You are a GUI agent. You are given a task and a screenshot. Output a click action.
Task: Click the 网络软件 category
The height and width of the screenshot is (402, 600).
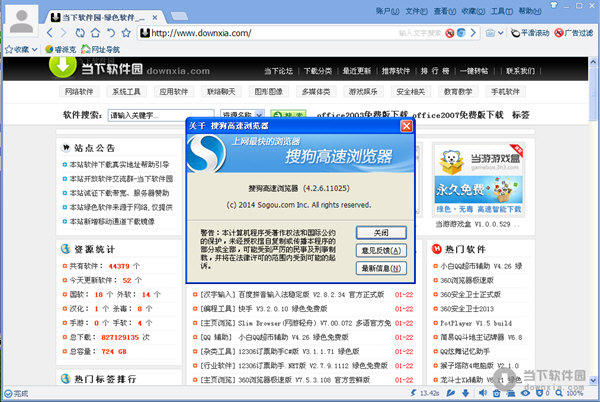[79, 91]
